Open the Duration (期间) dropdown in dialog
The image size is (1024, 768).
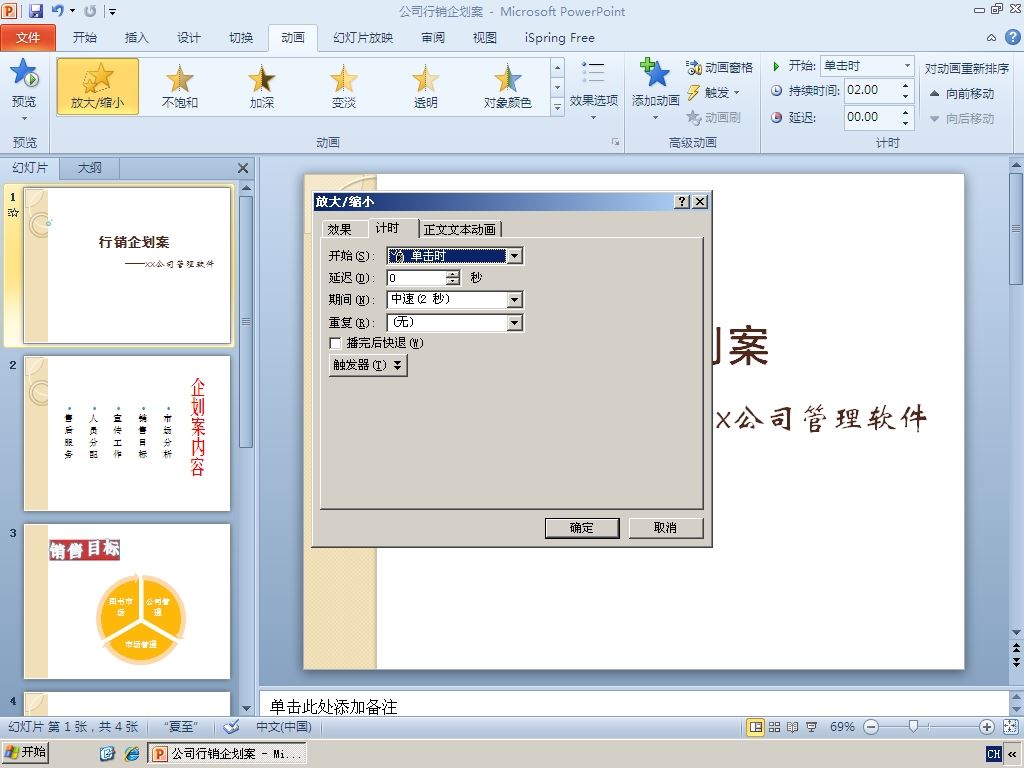click(x=515, y=300)
